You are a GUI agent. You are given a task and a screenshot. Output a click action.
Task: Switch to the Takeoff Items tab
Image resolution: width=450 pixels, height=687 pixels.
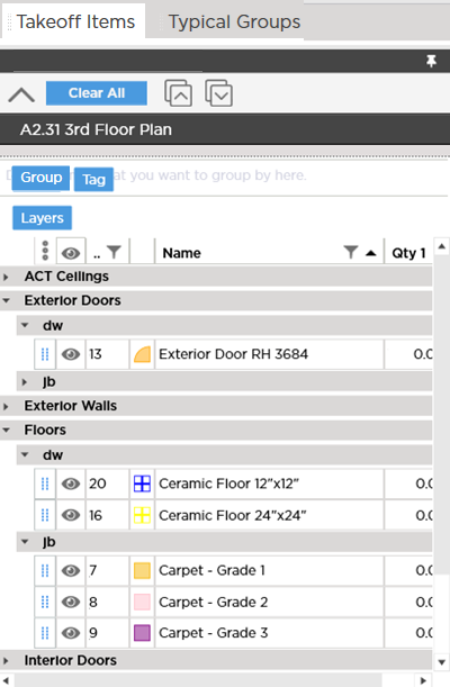[73, 21]
